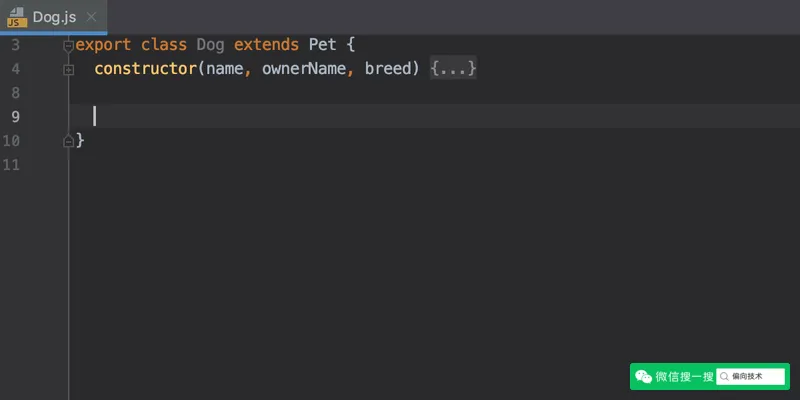Click the constructor keyword

[x=145, y=68]
